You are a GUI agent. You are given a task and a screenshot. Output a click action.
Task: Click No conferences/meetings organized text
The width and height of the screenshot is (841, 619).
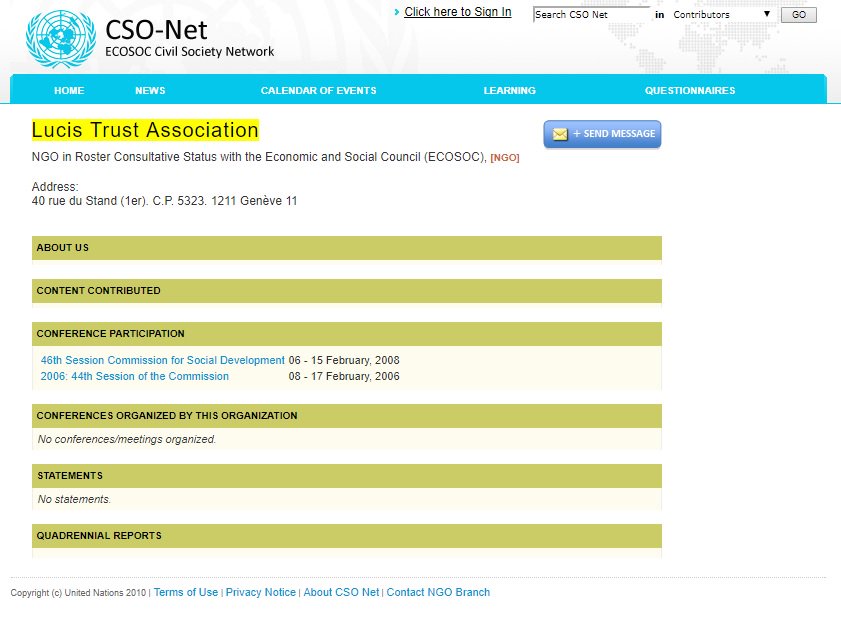pos(127,439)
